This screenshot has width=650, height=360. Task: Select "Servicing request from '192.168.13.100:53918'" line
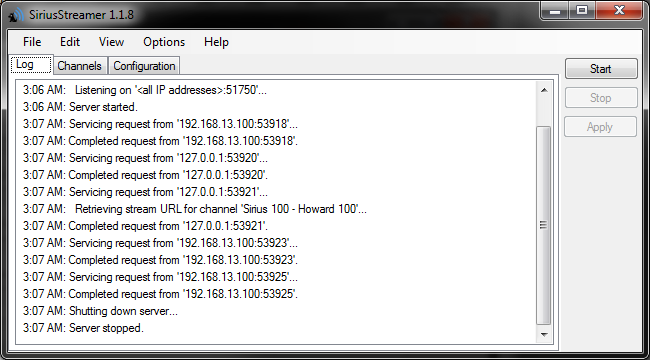click(160, 124)
